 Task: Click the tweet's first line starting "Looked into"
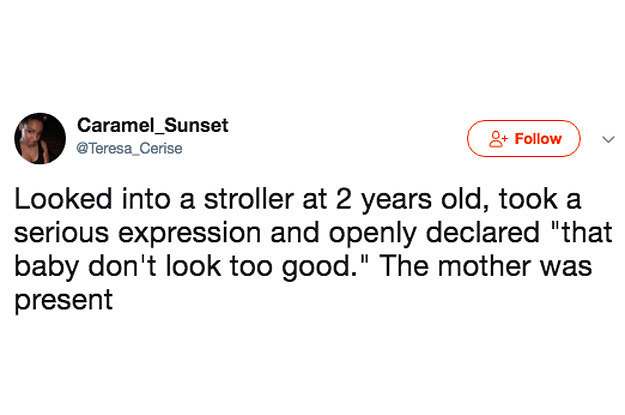[x=297, y=199]
